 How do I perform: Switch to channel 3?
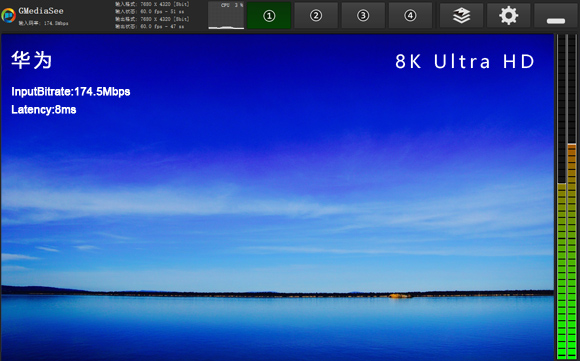(363, 16)
